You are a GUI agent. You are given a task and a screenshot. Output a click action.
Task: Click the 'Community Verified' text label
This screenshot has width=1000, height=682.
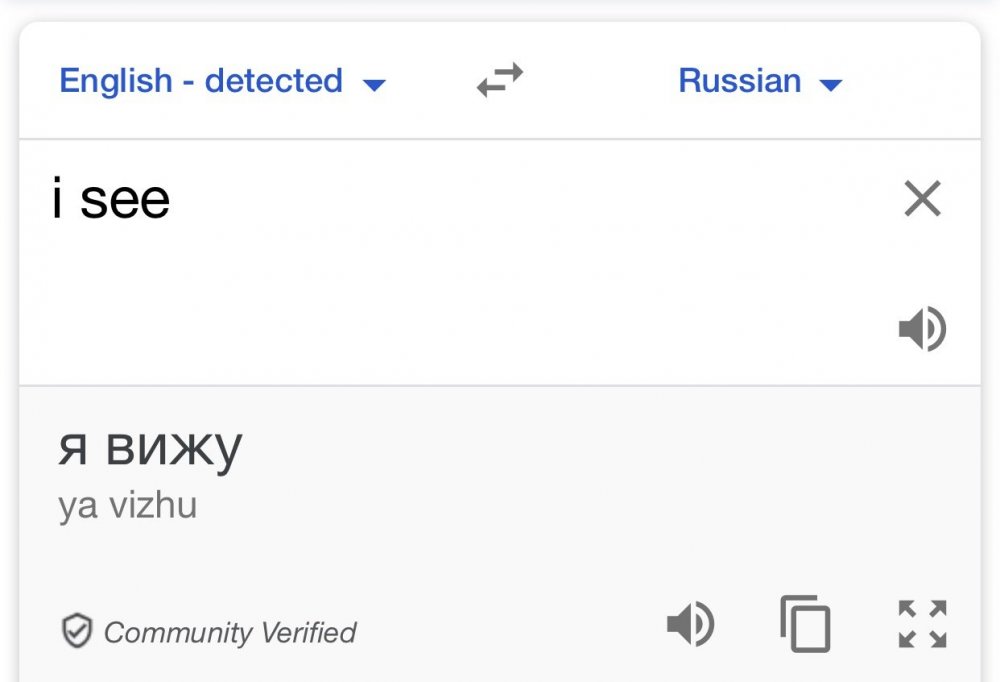click(x=230, y=633)
